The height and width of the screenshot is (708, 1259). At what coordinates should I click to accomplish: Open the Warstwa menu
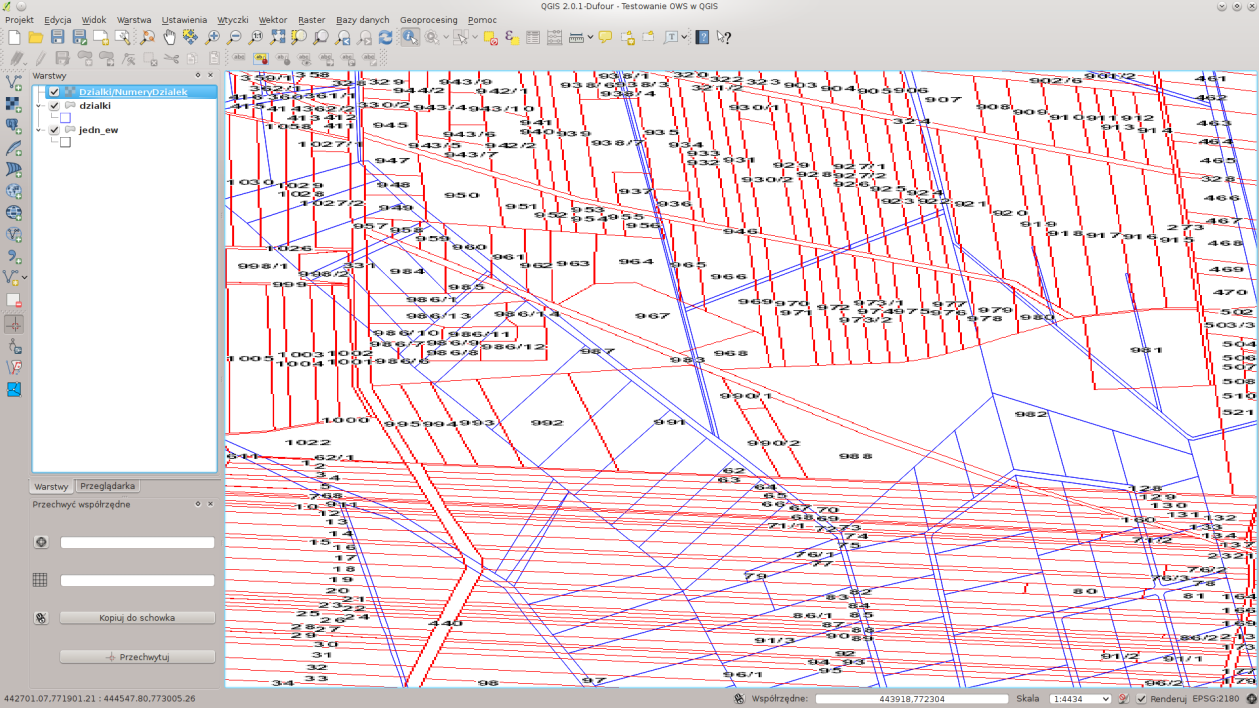[x=134, y=20]
